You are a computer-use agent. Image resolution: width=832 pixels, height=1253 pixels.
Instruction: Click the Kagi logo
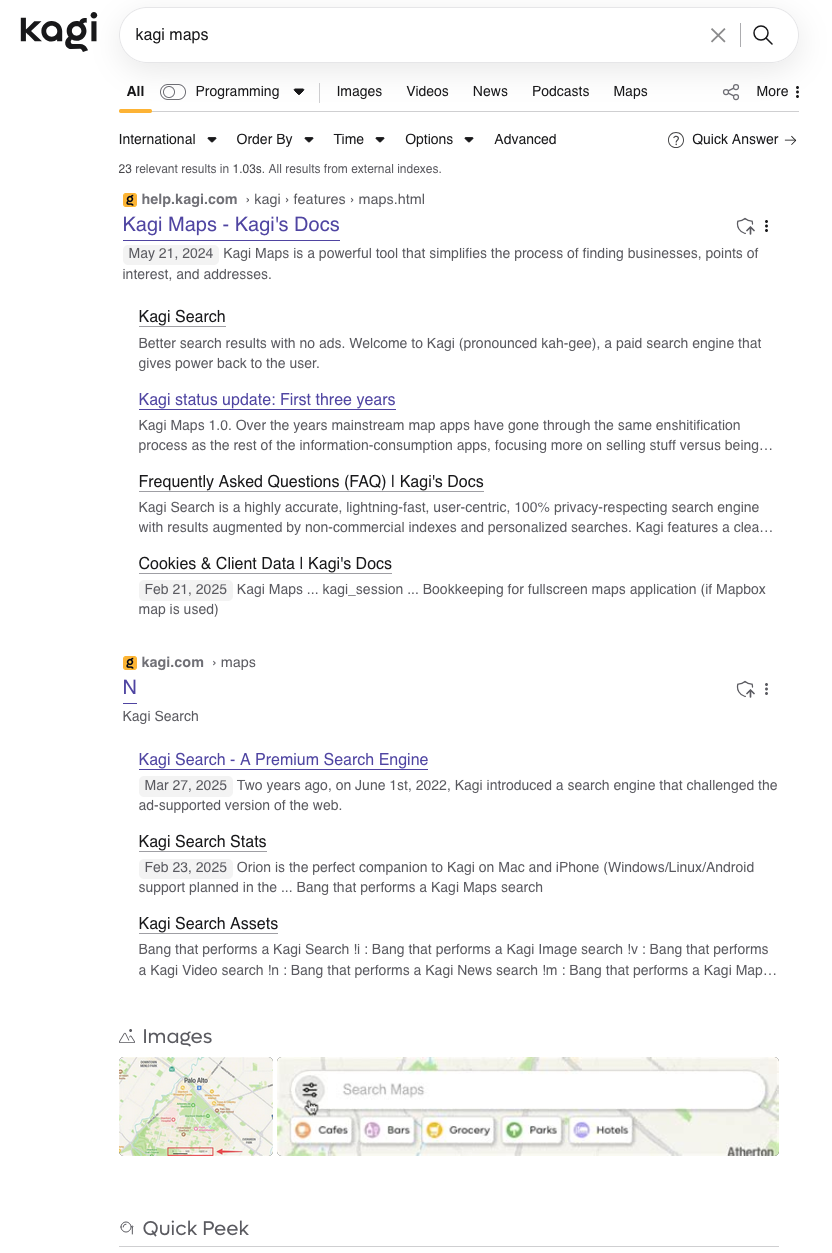click(58, 32)
